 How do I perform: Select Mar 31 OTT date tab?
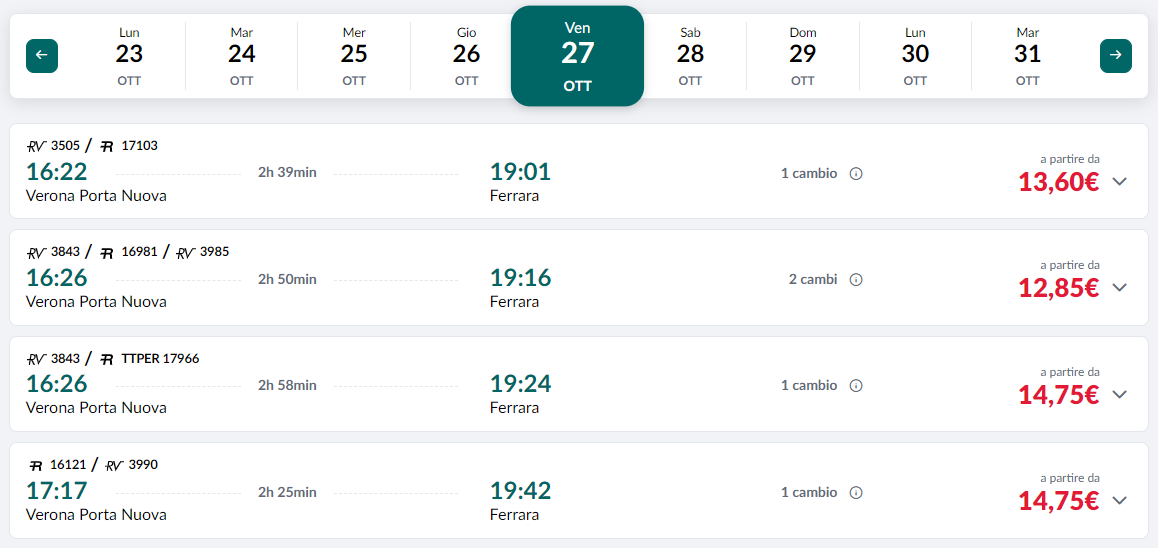coord(1027,56)
